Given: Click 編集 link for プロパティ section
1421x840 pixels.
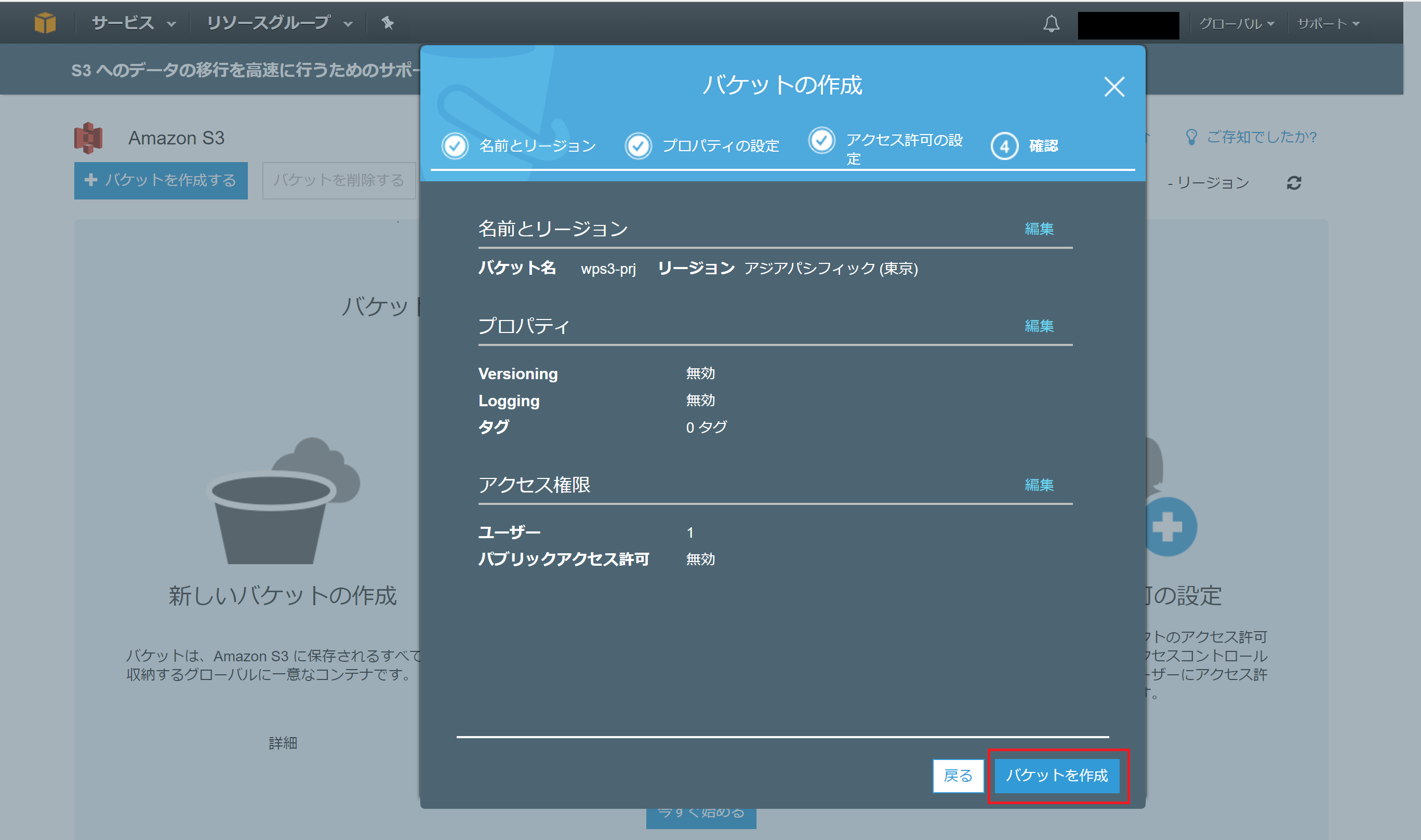Looking at the screenshot, I should click(x=1039, y=326).
